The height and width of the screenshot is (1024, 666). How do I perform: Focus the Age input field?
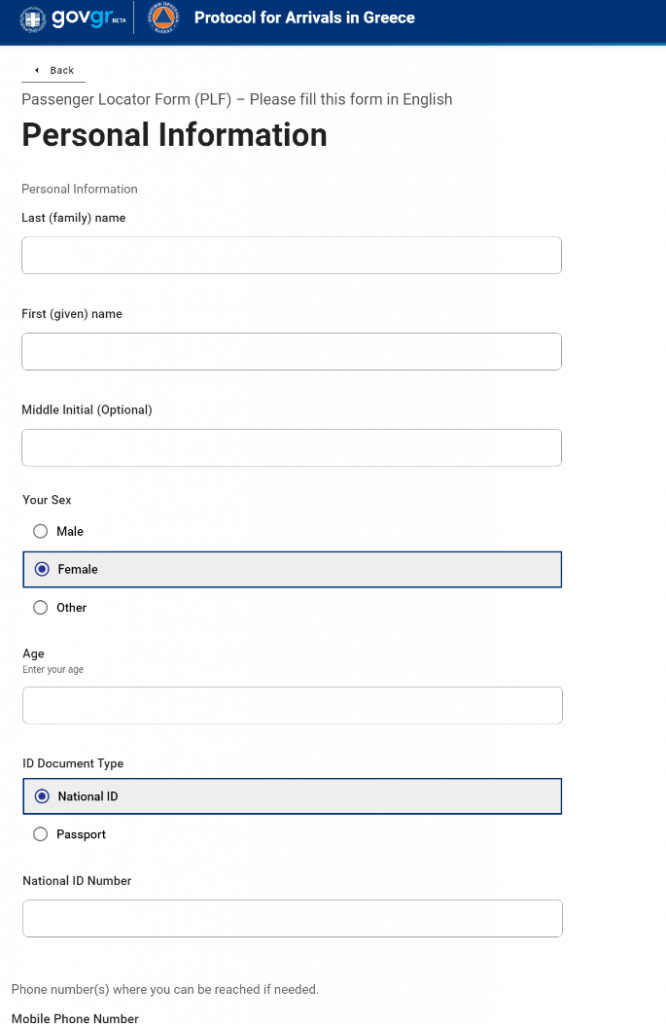(x=292, y=705)
